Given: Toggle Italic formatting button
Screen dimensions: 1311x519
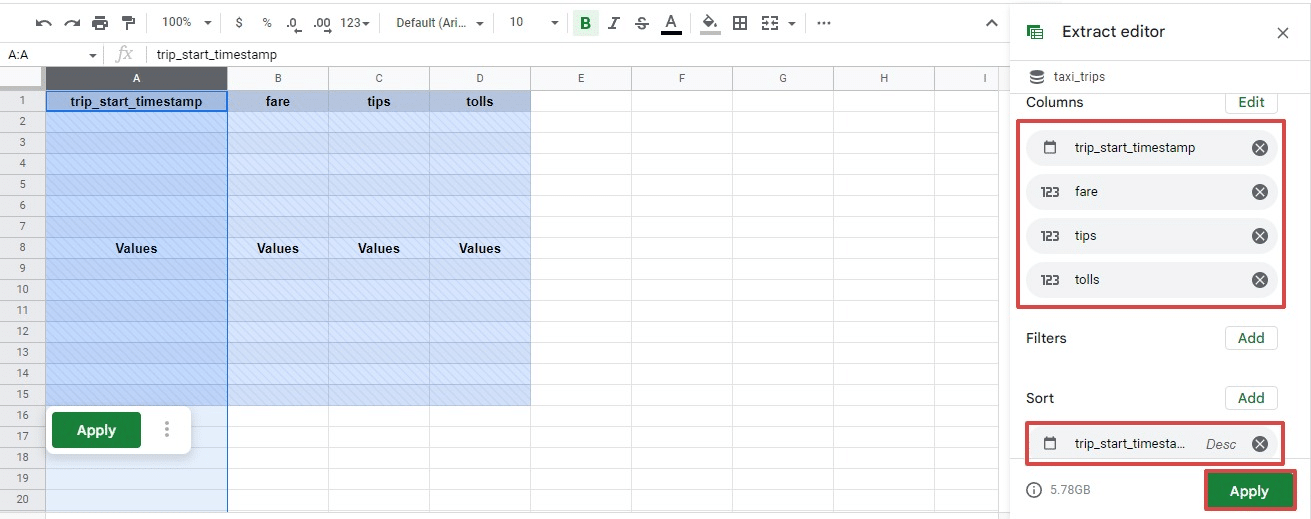Looking at the screenshot, I should [x=613, y=22].
